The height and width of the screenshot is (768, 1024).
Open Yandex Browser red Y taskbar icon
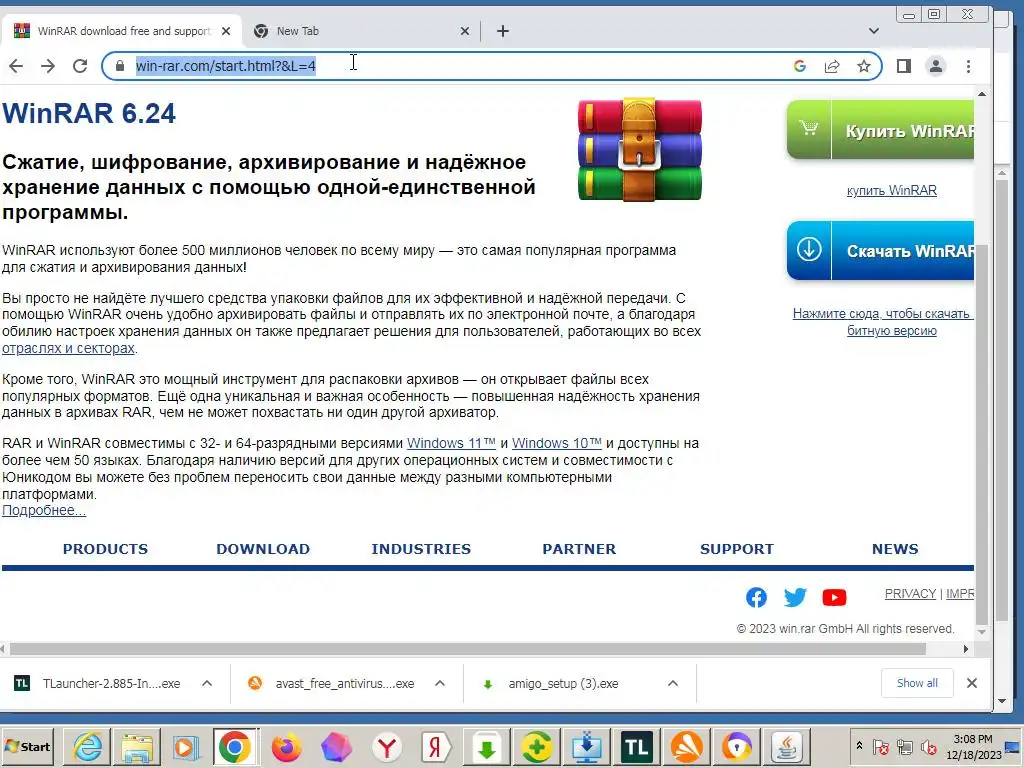[x=387, y=746]
